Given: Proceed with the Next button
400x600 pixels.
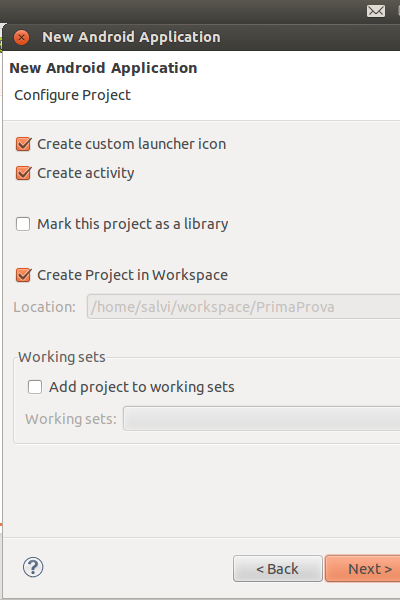Looking at the screenshot, I should (x=363, y=569).
